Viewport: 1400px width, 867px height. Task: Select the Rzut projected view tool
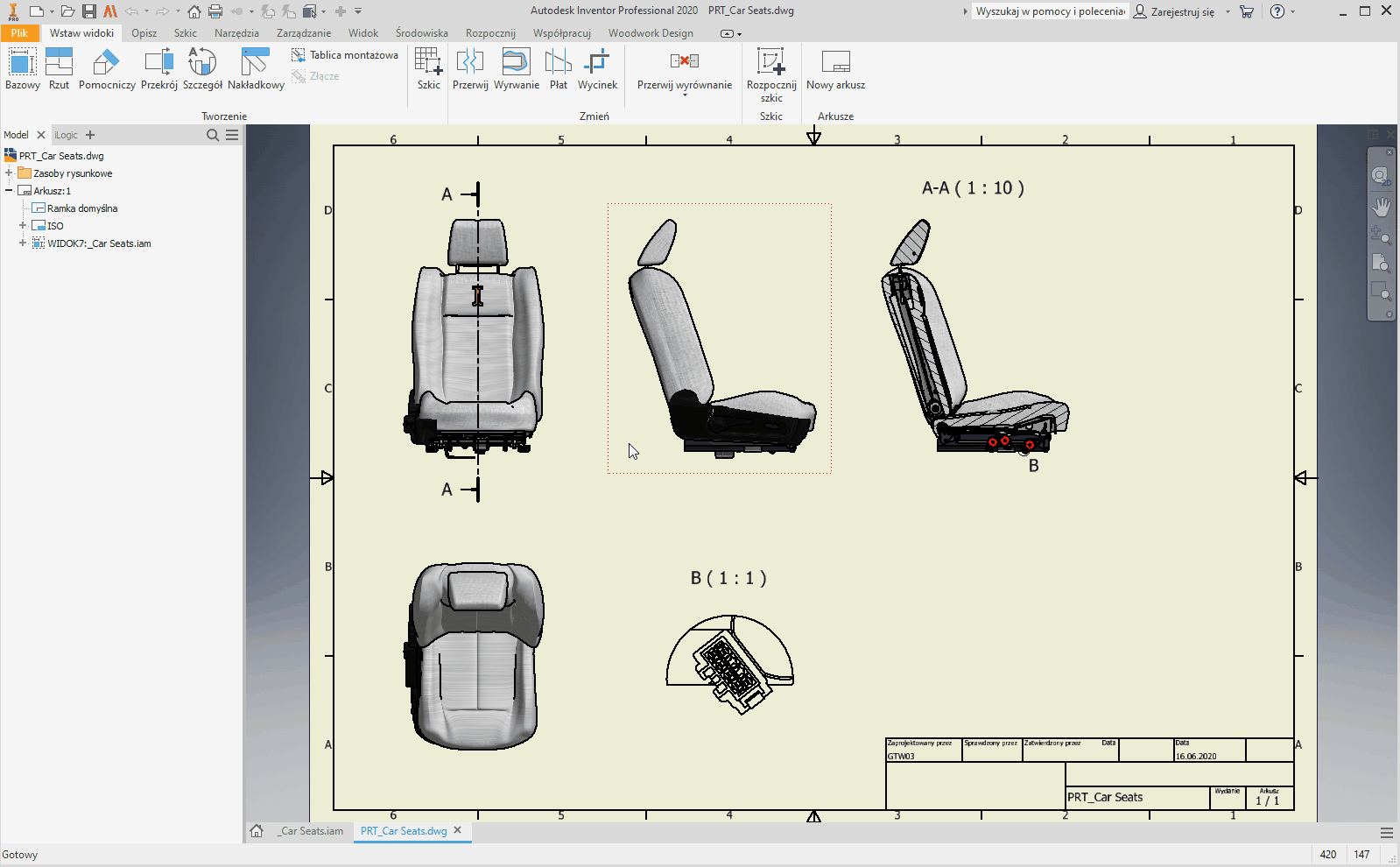tap(59, 68)
